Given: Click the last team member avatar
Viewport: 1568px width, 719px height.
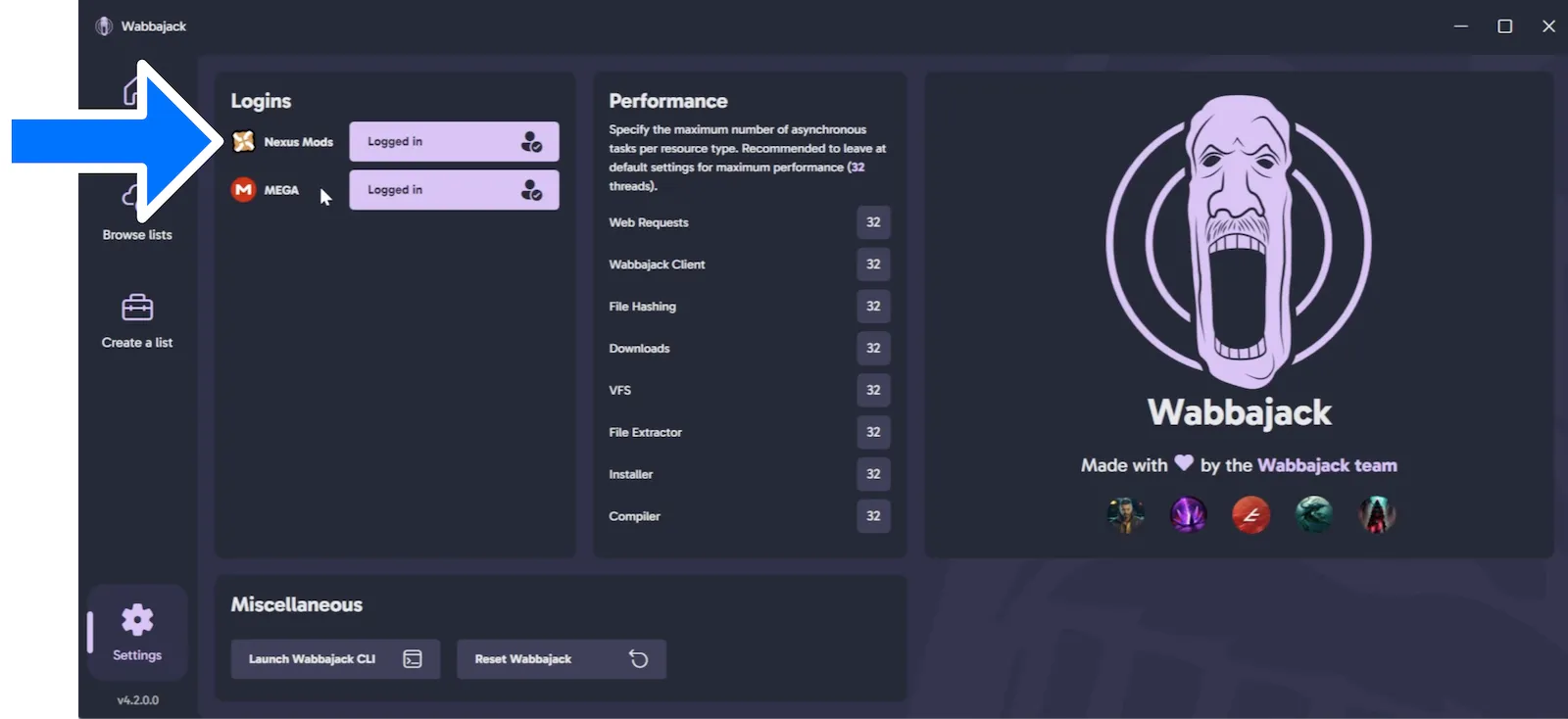Looking at the screenshot, I should click(x=1376, y=514).
